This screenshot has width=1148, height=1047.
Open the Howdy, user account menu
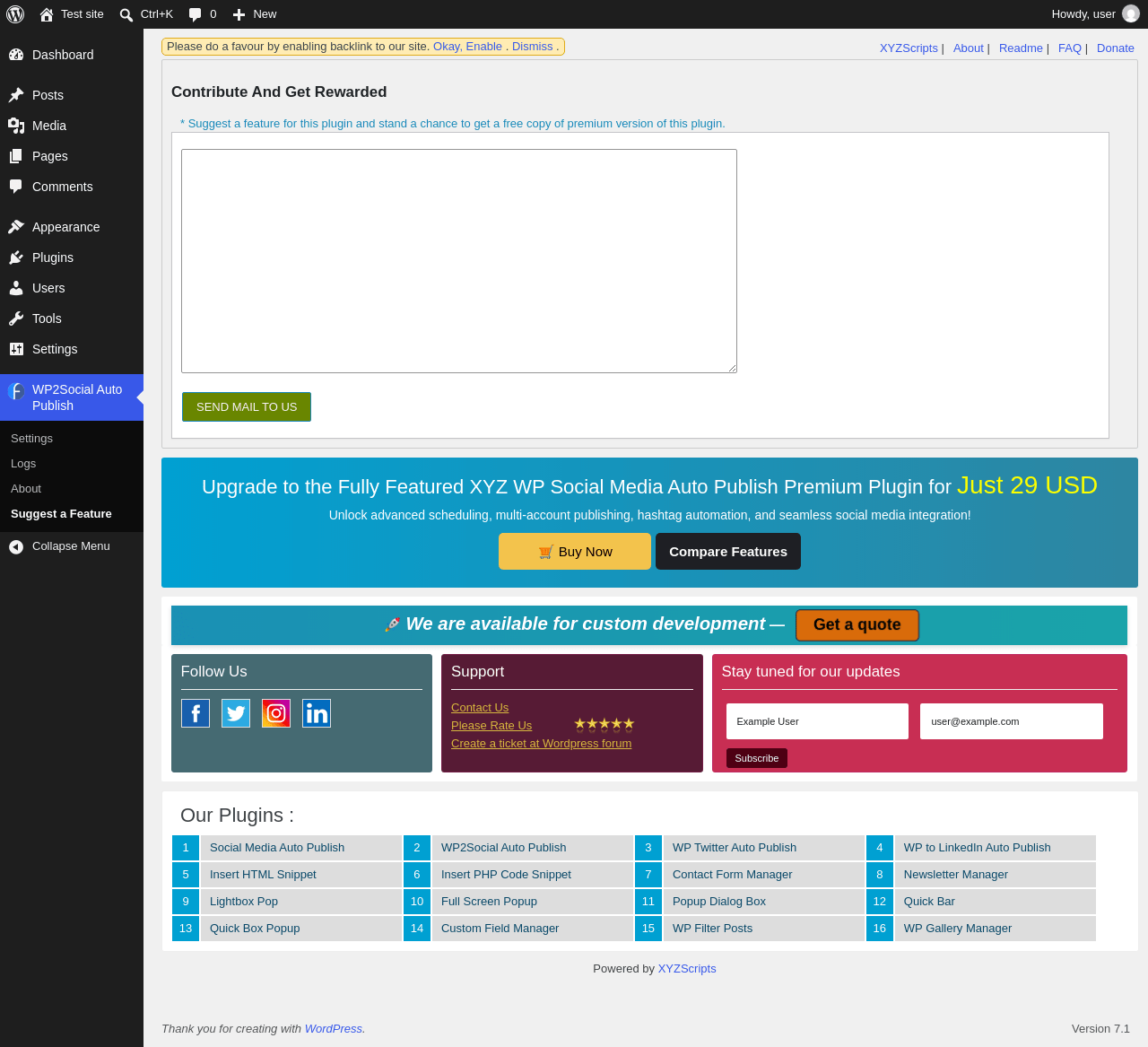[1094, 14]
